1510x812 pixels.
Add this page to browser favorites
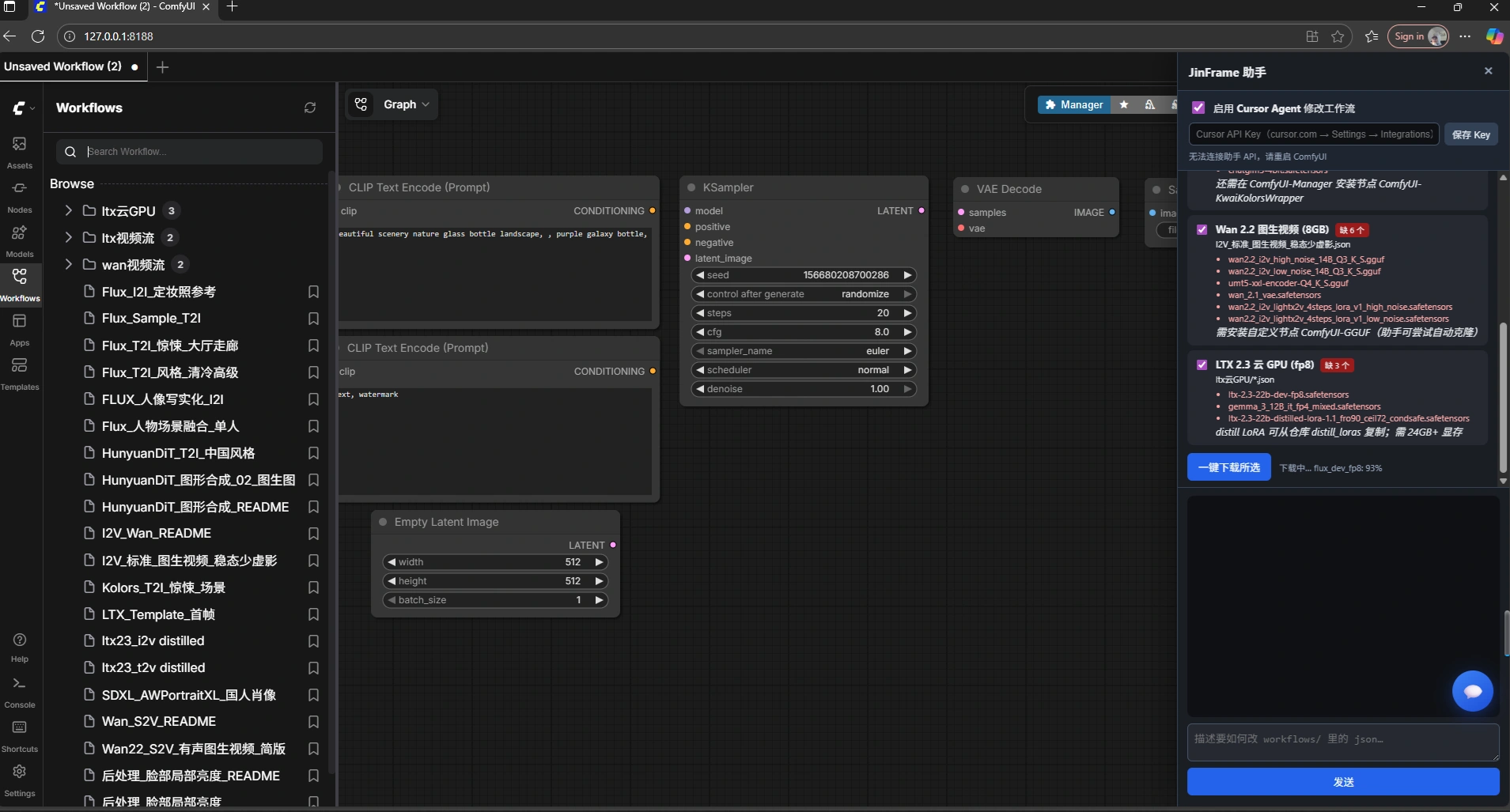[x=1338, y=36]
